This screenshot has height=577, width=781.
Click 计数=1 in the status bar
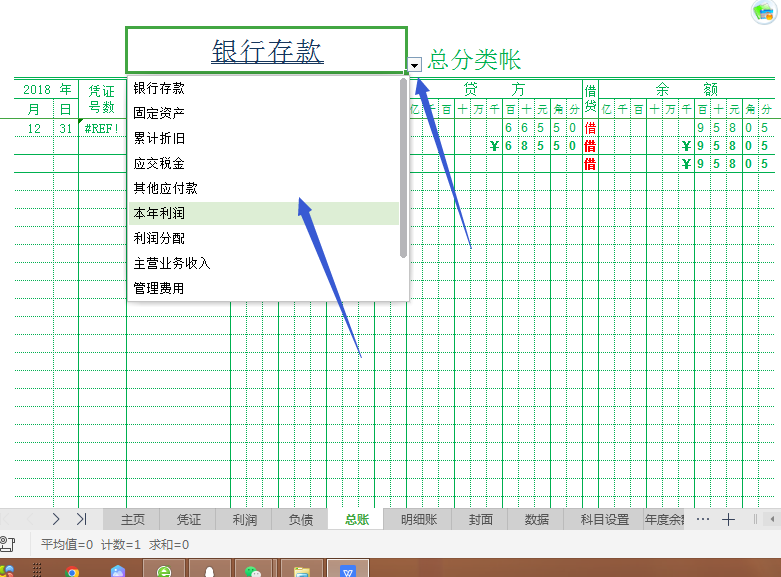[x=121, y=545]
